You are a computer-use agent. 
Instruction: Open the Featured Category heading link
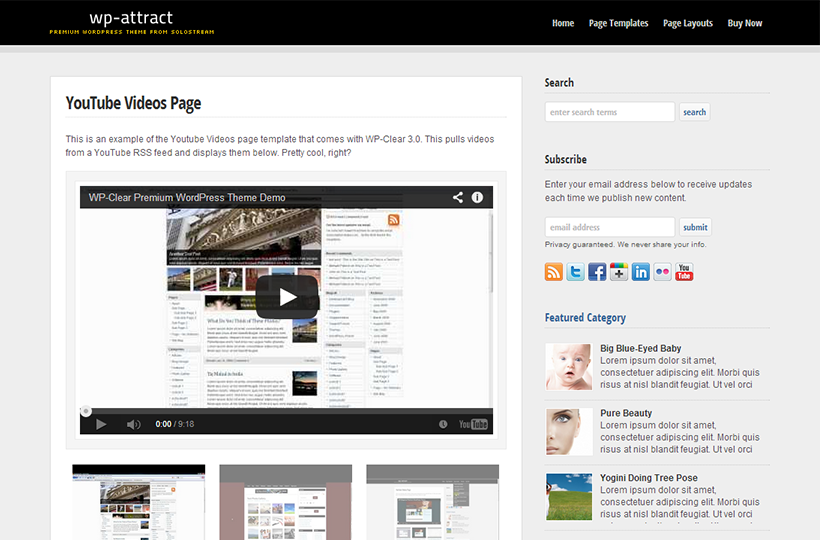coord(585,318)
